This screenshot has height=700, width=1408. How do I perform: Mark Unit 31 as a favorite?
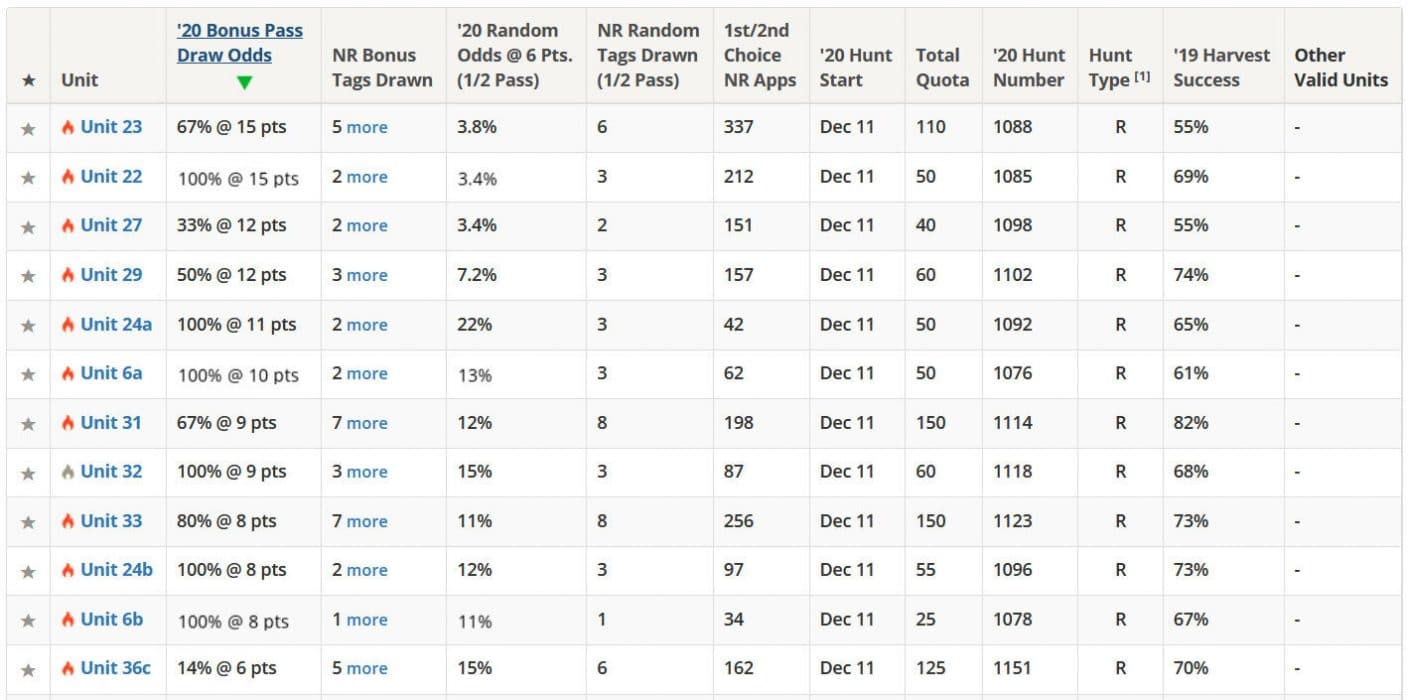click(x=28, y=424)
